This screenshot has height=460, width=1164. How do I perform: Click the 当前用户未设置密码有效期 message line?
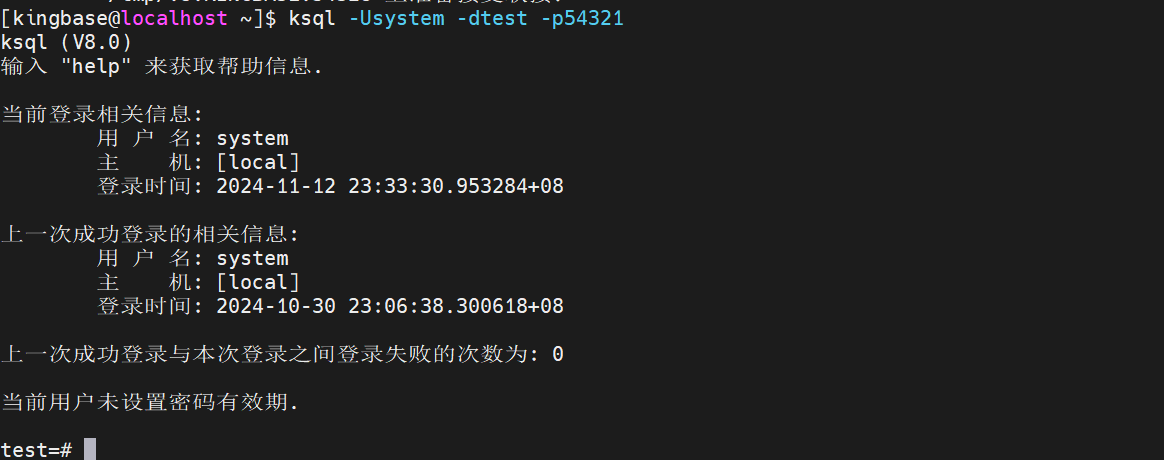tap(150, 403)
